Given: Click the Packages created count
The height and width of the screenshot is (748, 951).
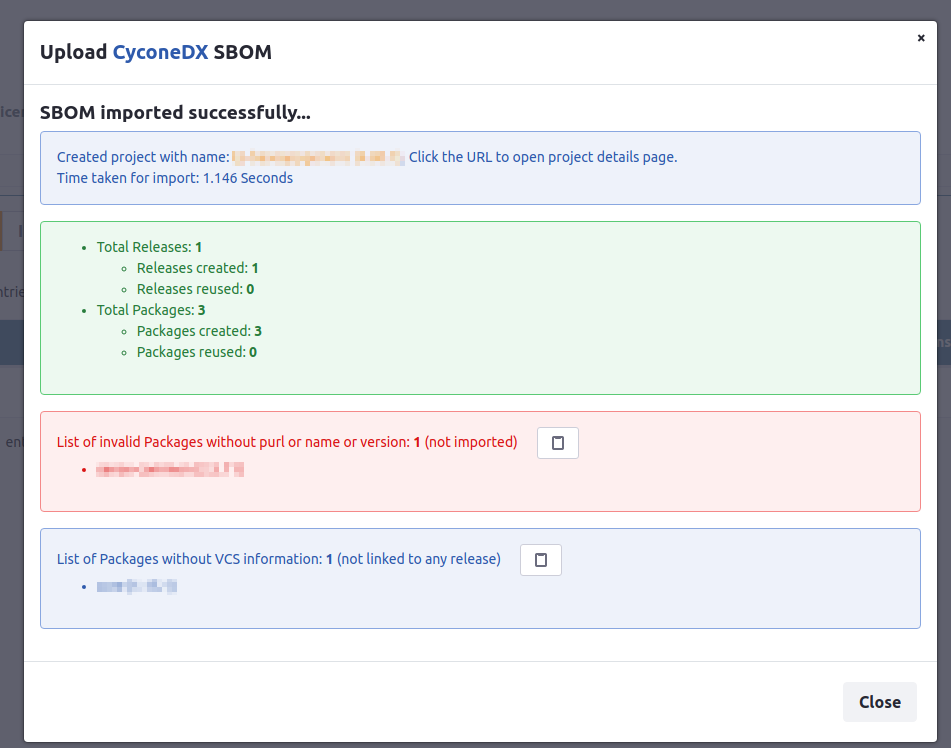Looking at the screenshot, I should pyautogui.click(x=258, y=331).
